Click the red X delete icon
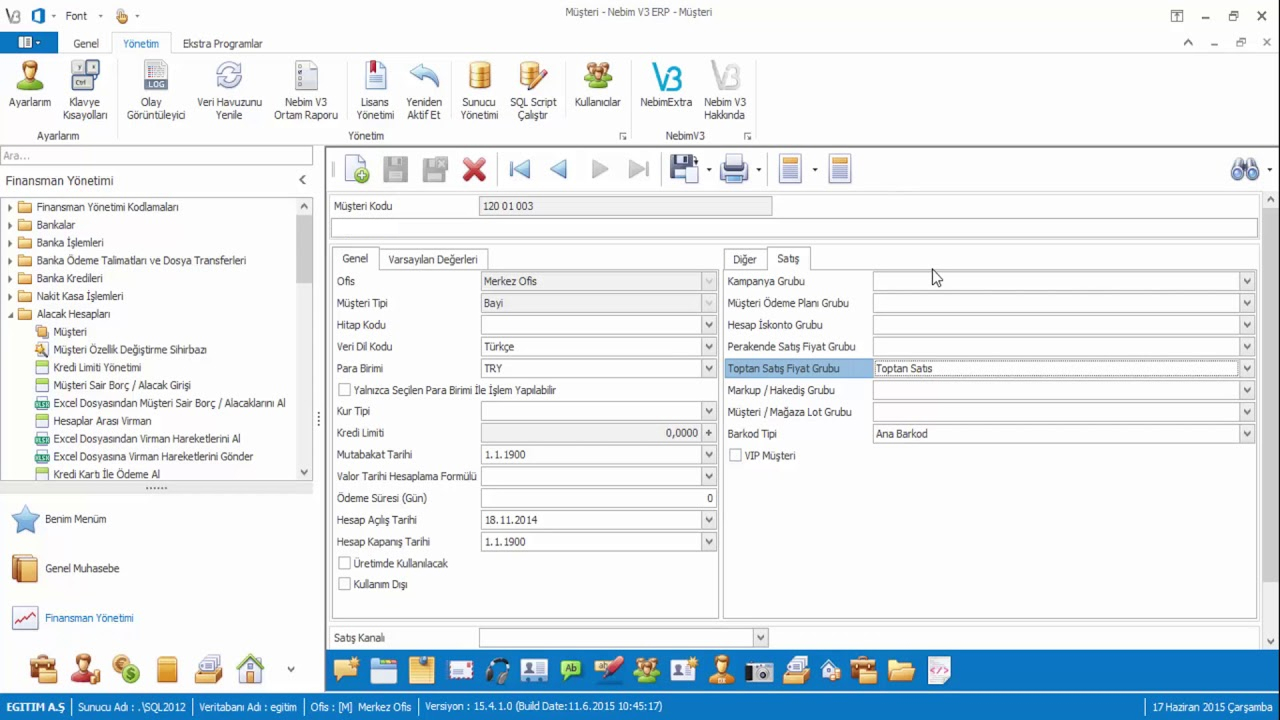This screenshot has height=720, width=1280. pos(474,169)
